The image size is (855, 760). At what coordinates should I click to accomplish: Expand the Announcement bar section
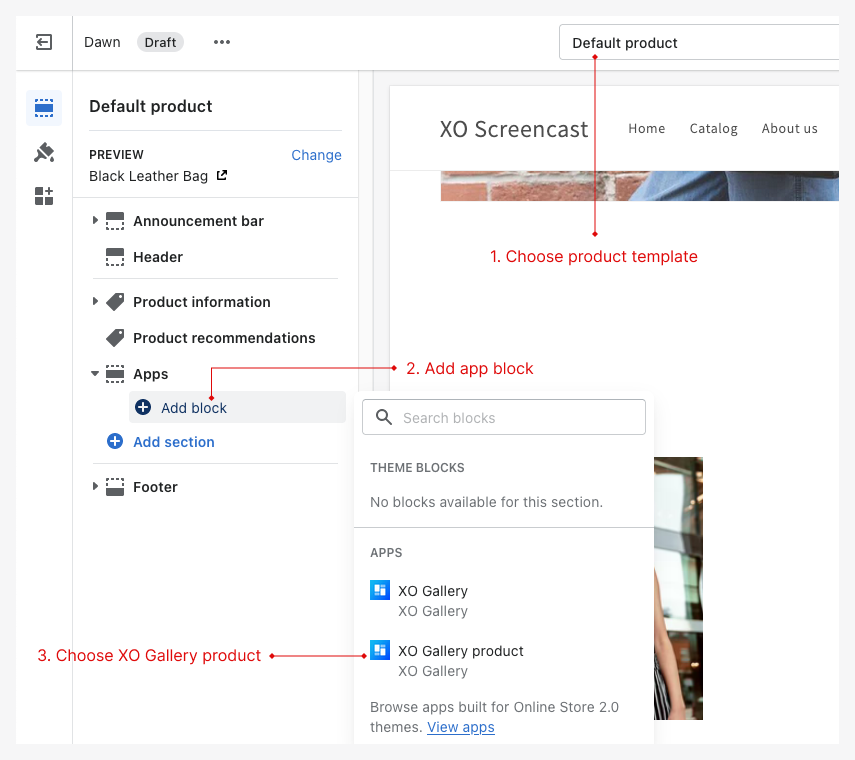96,221
